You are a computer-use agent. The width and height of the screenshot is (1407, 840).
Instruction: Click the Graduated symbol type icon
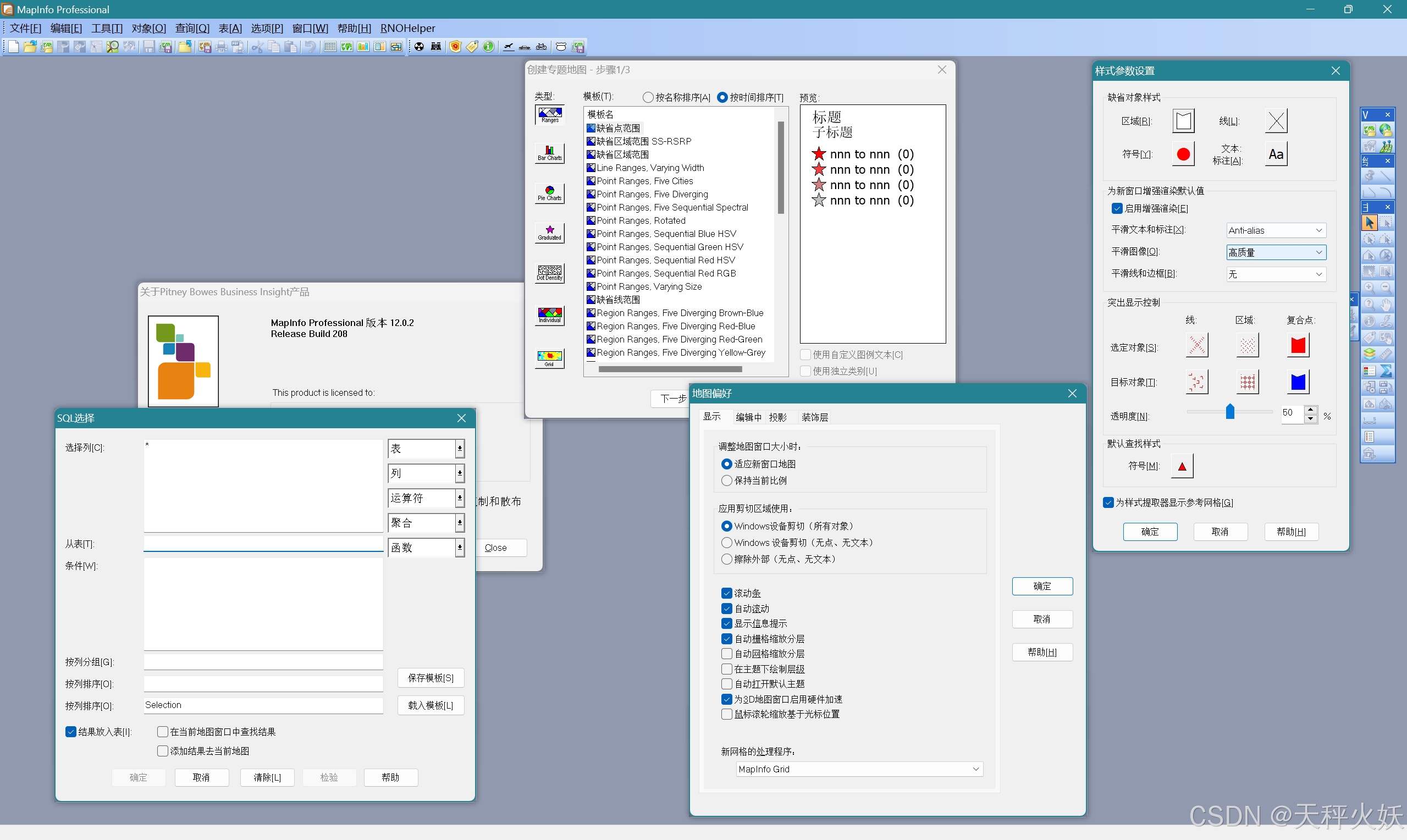[550, 233]
